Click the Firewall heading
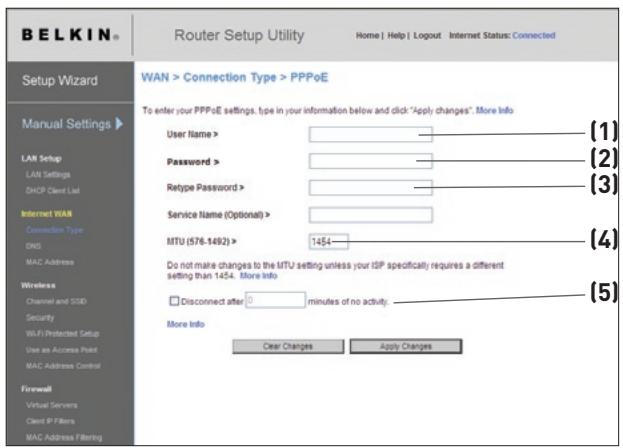The height and width of the screenshot is (448, 623). pos(36,389)
